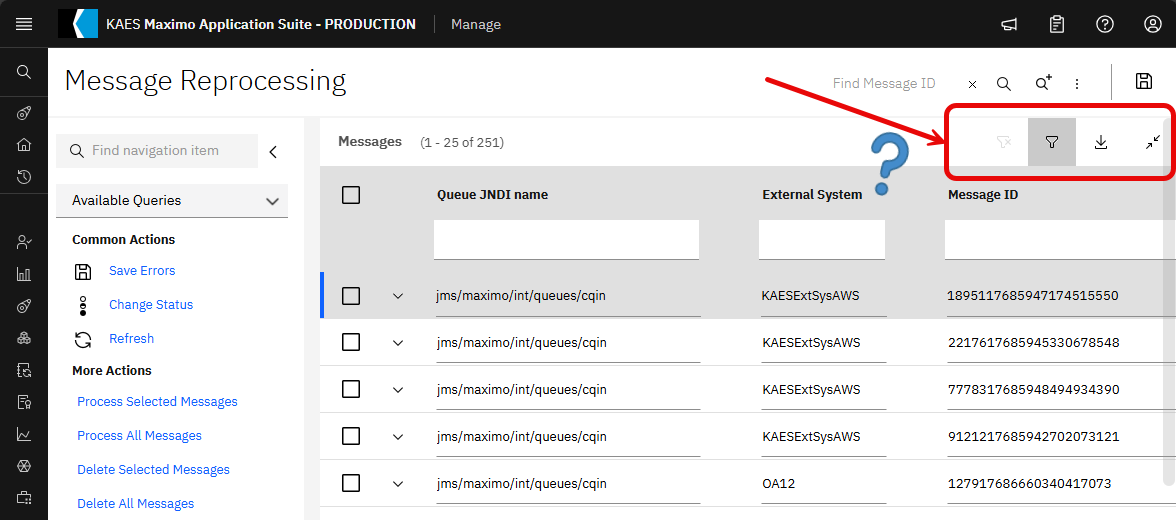The height and width of the screenshot is (520, 1176).
Task: Click the save disk icon in header
Action: point(1144,83)
